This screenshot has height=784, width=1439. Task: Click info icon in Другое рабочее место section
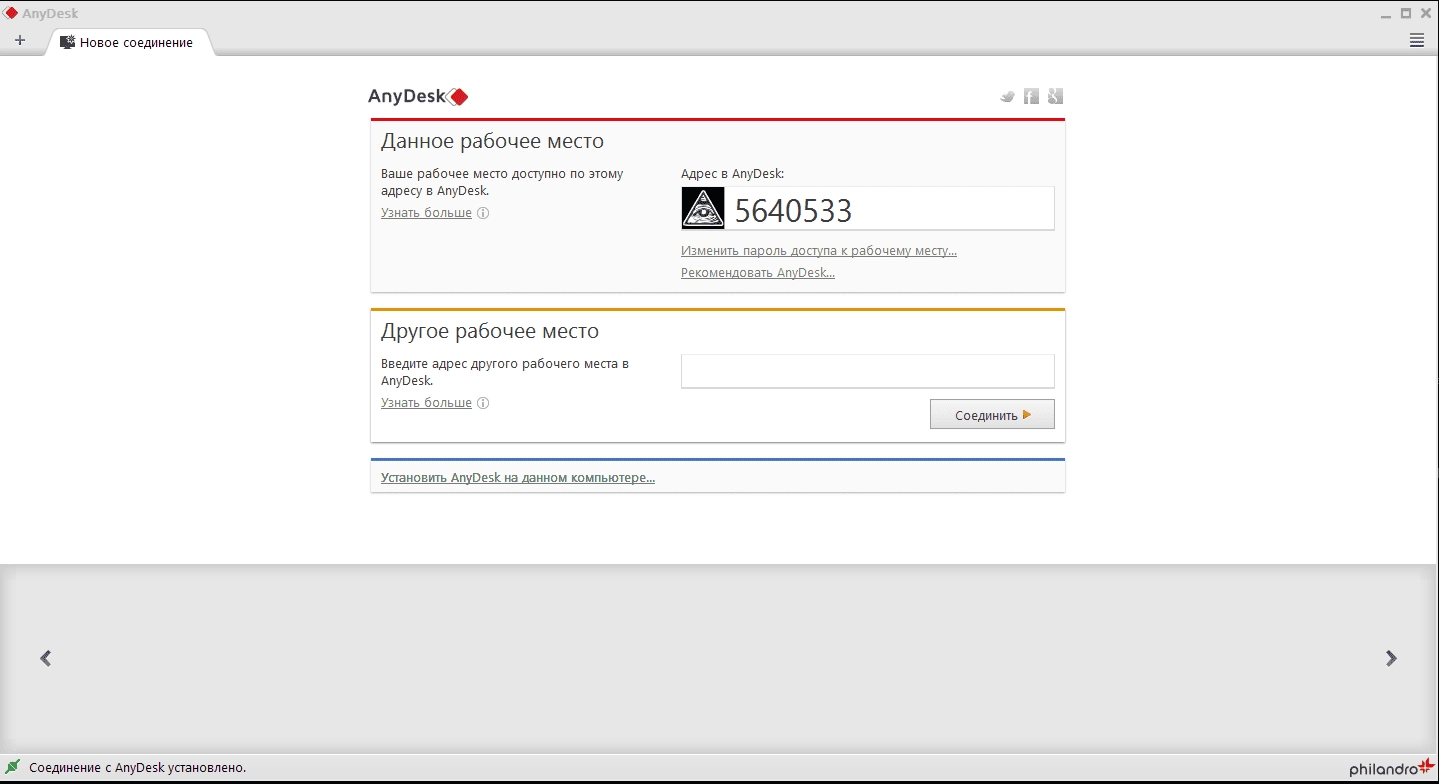[483, 403]
